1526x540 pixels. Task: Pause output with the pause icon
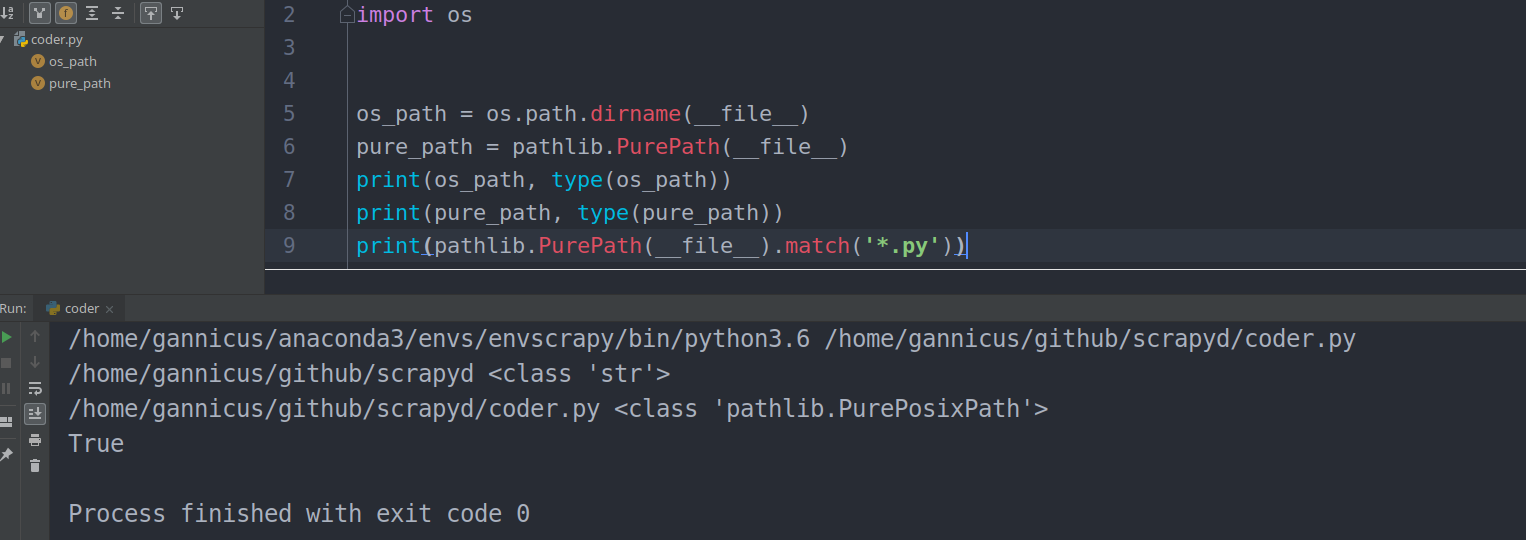point(7,388)
